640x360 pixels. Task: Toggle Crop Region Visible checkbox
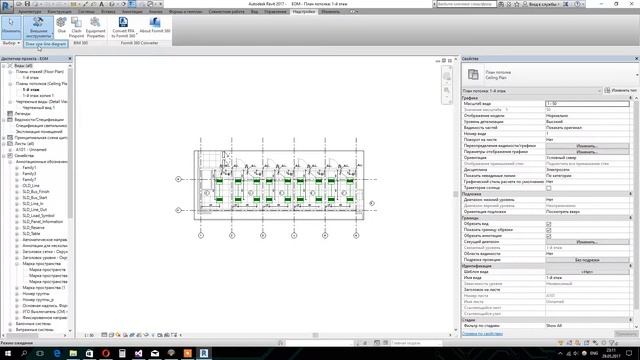549,230
